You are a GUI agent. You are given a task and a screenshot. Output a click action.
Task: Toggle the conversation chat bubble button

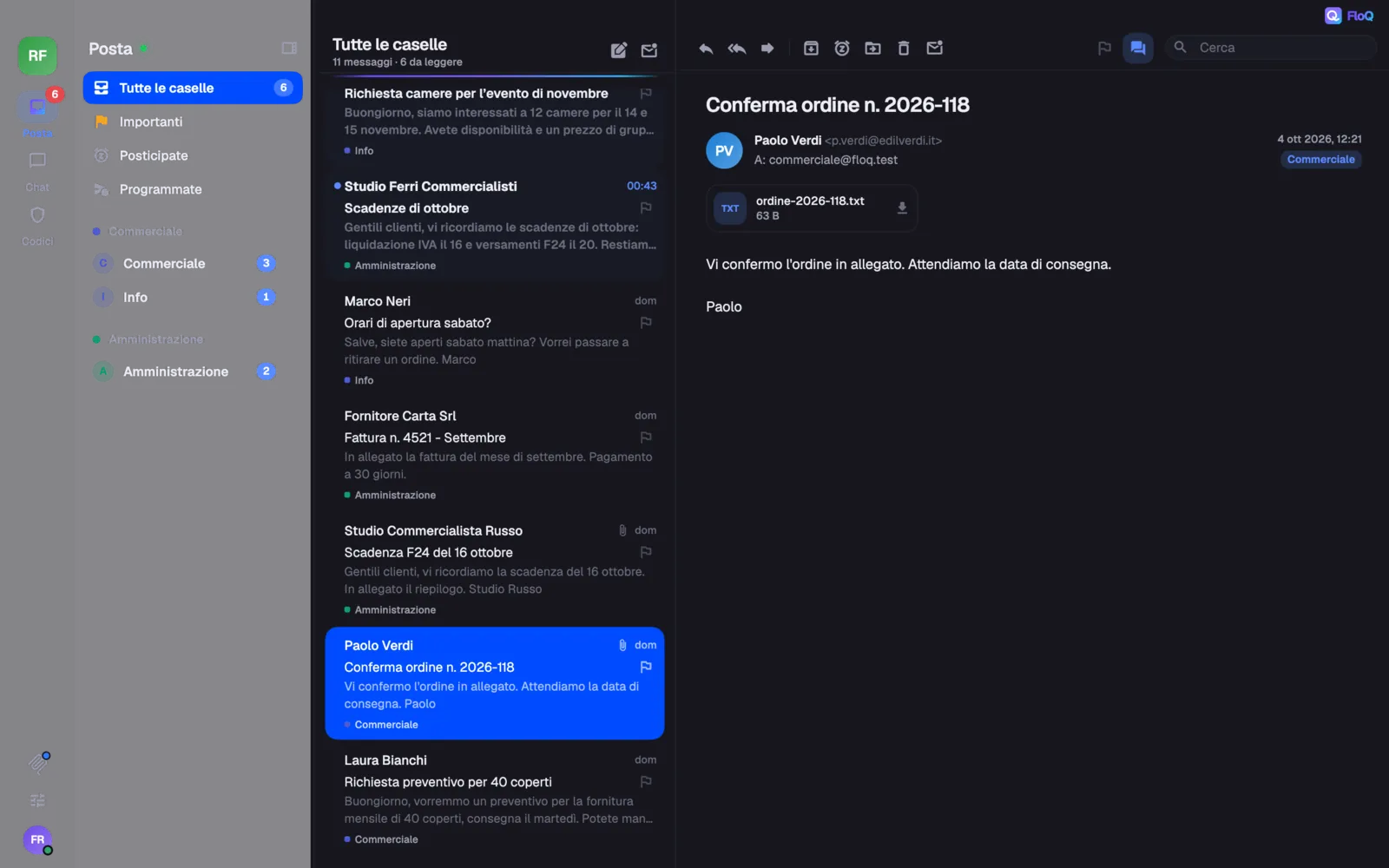tap(1138, 49)
